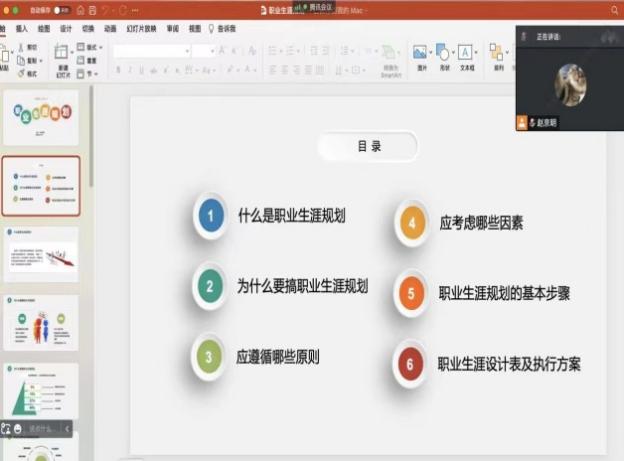The height and width of the screenshot is (461, 624).
Task: Insert a picture using the 图片 icon
Action: click(x=421, y=54)
